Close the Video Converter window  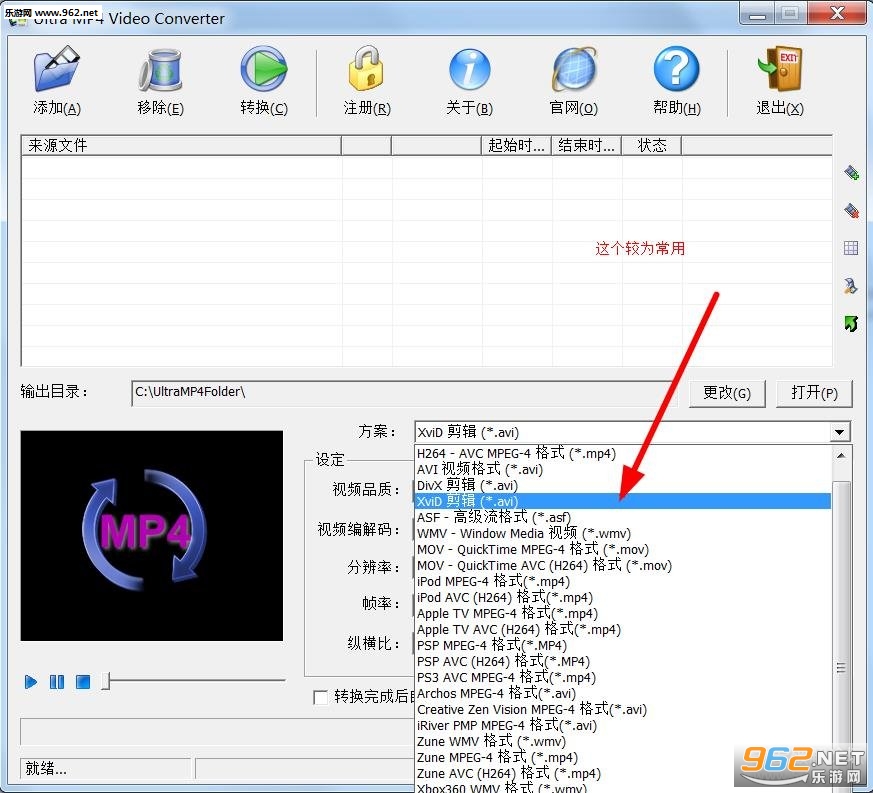(837, 13)
